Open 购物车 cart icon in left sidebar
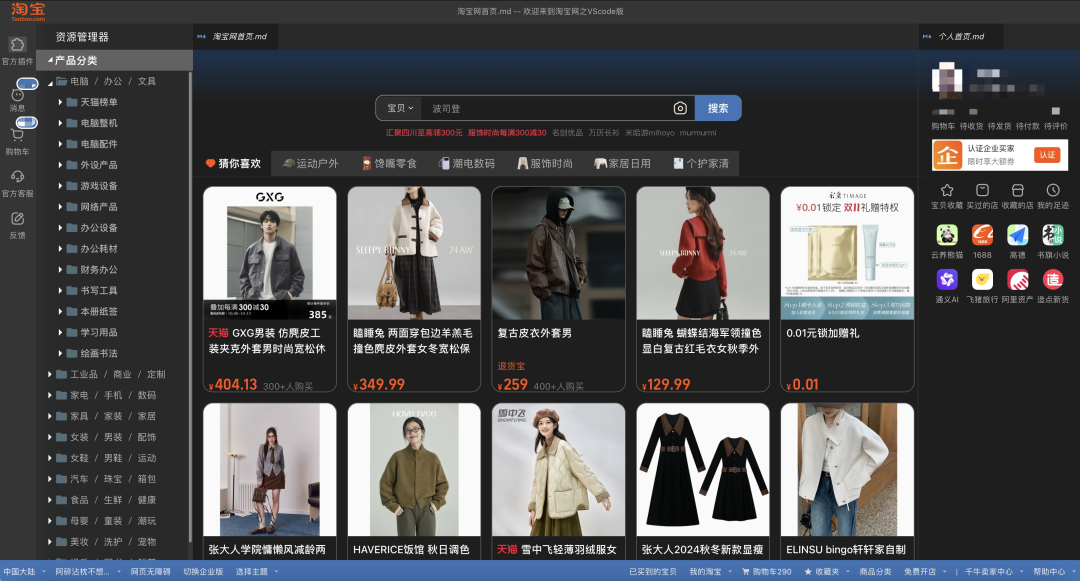The height and width of the screenshot is (581, 1080). pyautogui.click(x=17, y=136)
